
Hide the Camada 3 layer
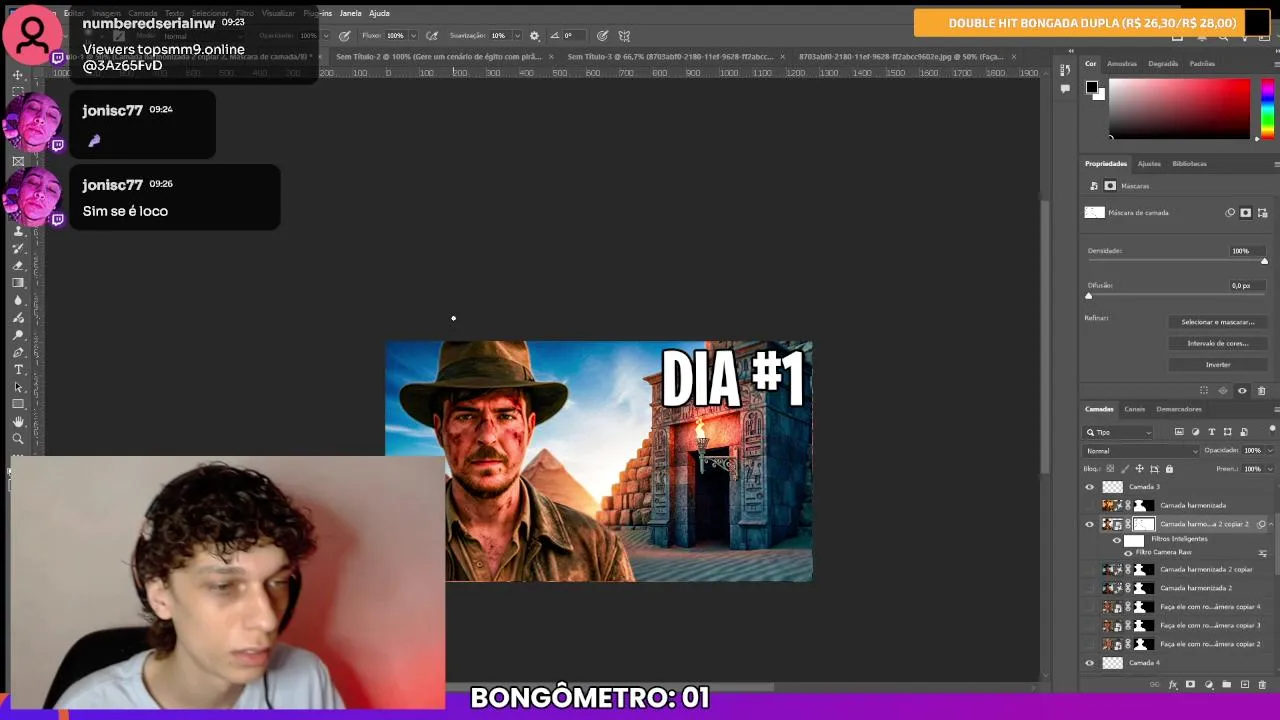click(x=1090, y=487)
